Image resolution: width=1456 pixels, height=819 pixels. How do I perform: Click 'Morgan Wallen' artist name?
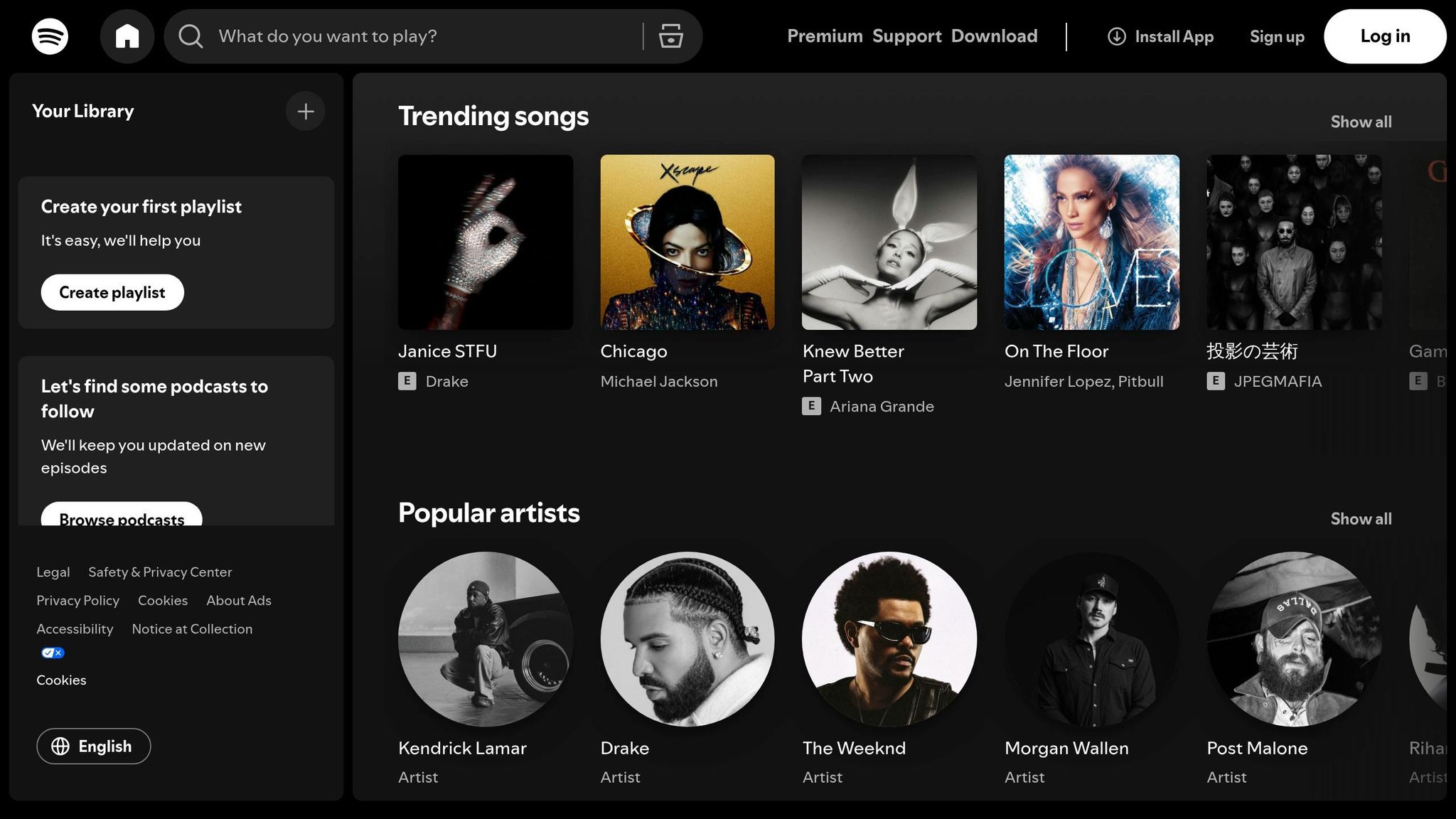click(1066, 748)
